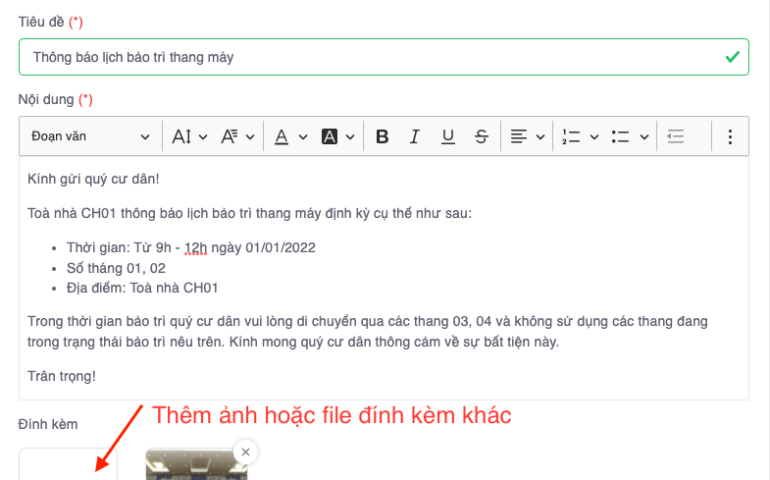Toggle bold formatting in editor toolbar
The height and width of the screenshot is (480, 770).
[382, 137]
